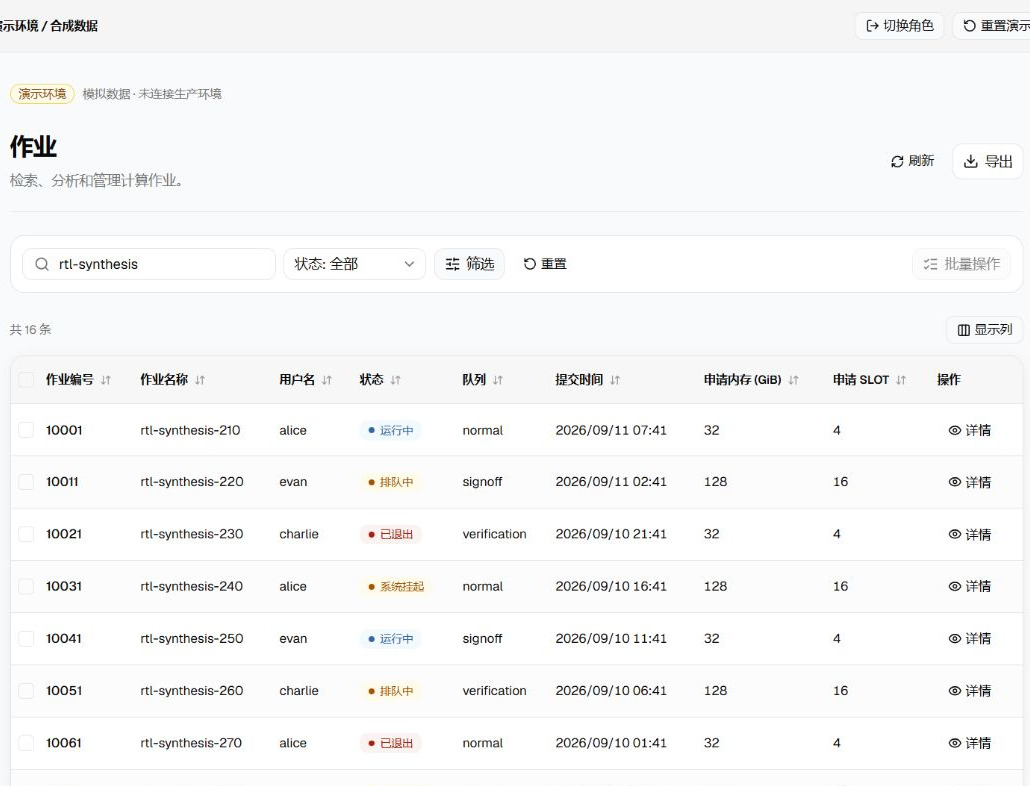Open the 显示列 column chooser

(x=984, y=330)
